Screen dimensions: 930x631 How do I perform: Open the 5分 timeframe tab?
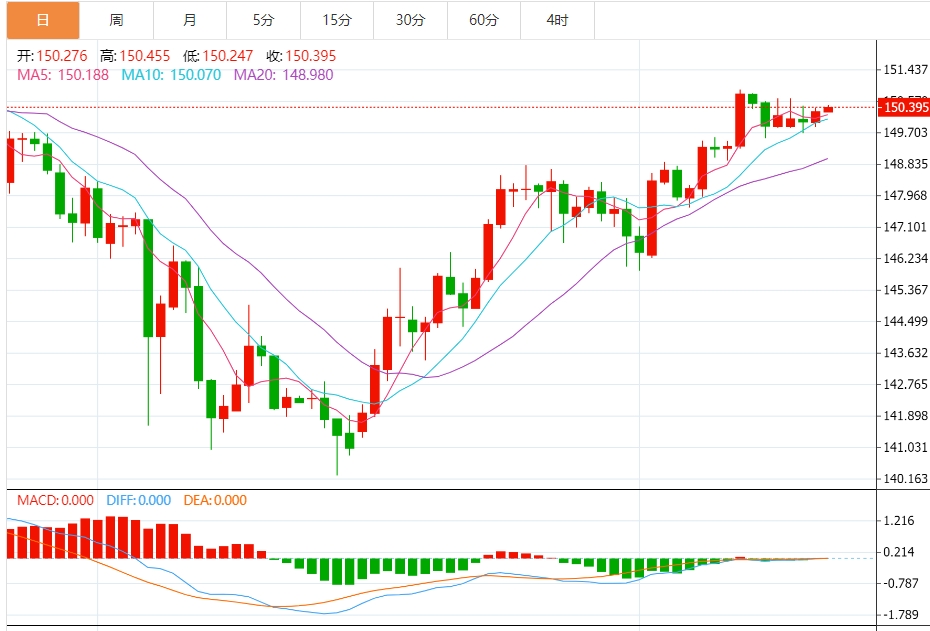[264, 20]
